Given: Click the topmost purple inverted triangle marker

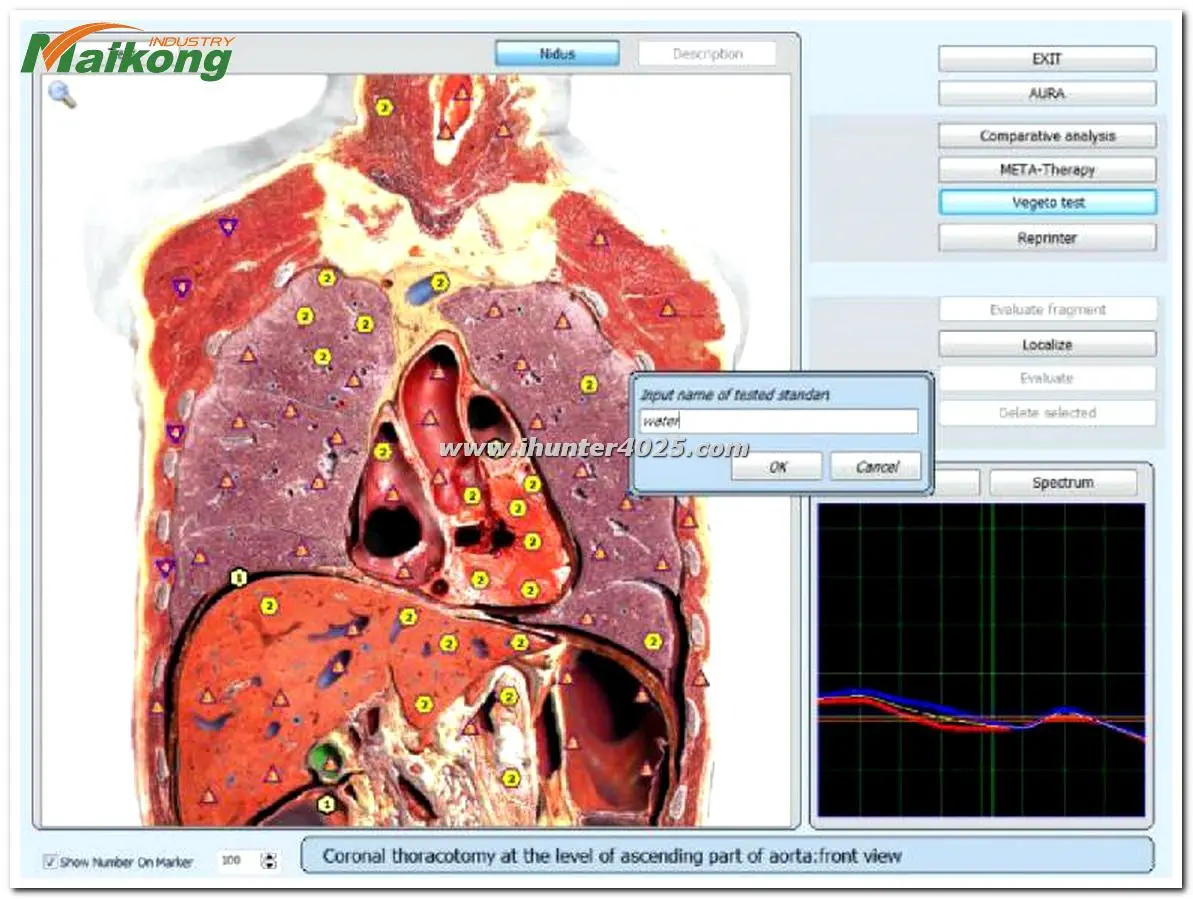Looking at the screenshot, I should click(x=229, y=227).
